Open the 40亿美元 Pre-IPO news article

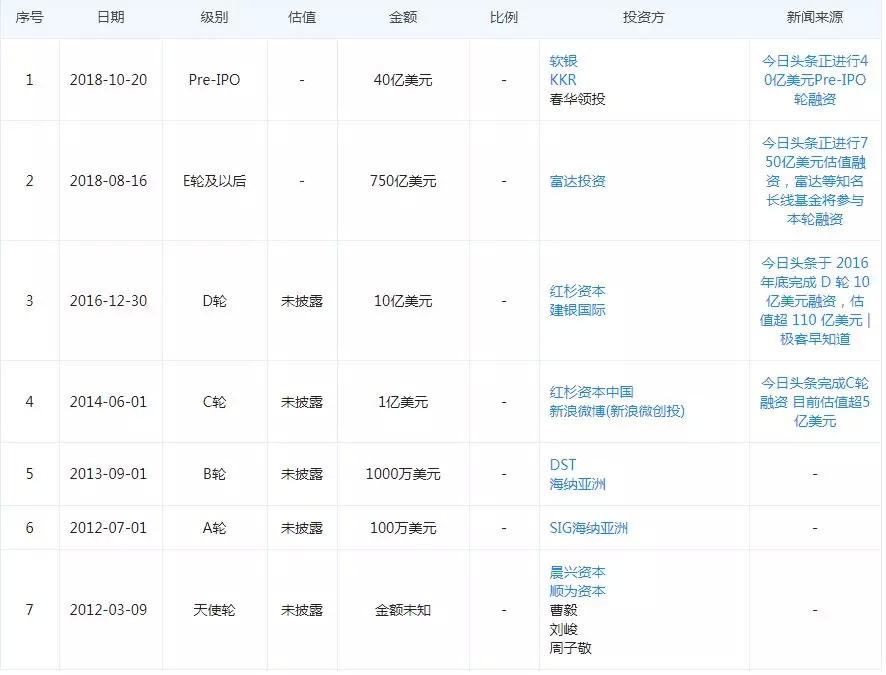point(816,80)
